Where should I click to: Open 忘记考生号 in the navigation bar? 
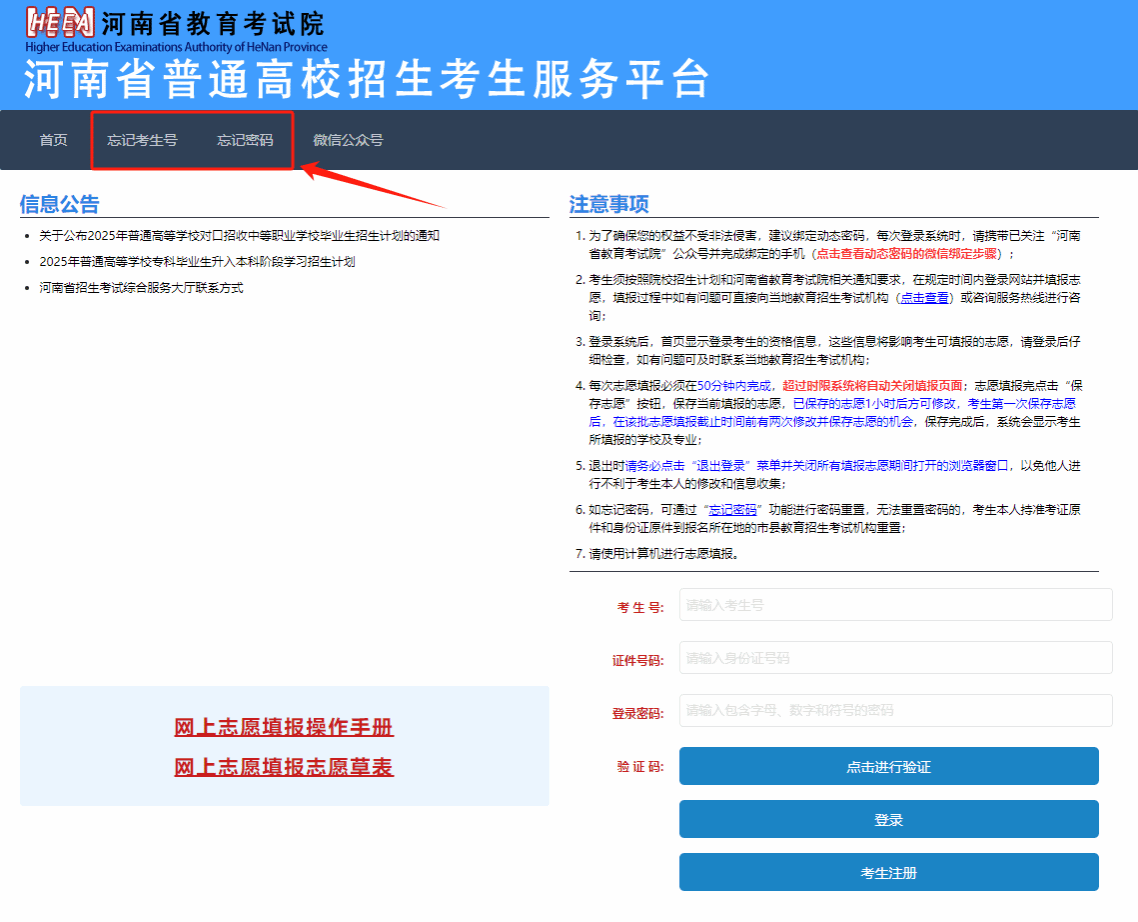point(142,140)
